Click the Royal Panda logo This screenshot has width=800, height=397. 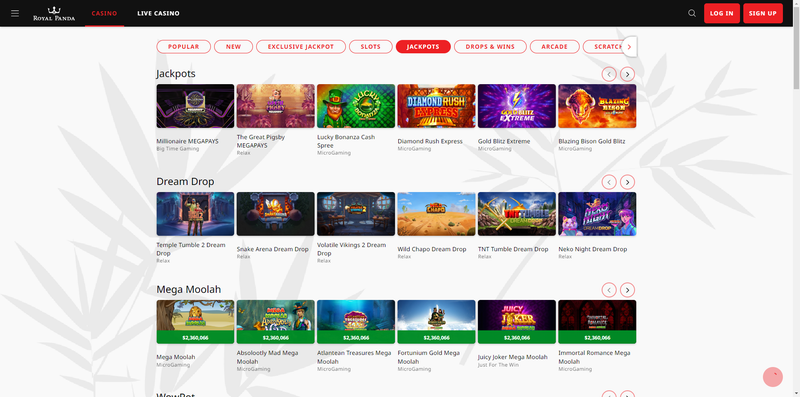(54, 14)
